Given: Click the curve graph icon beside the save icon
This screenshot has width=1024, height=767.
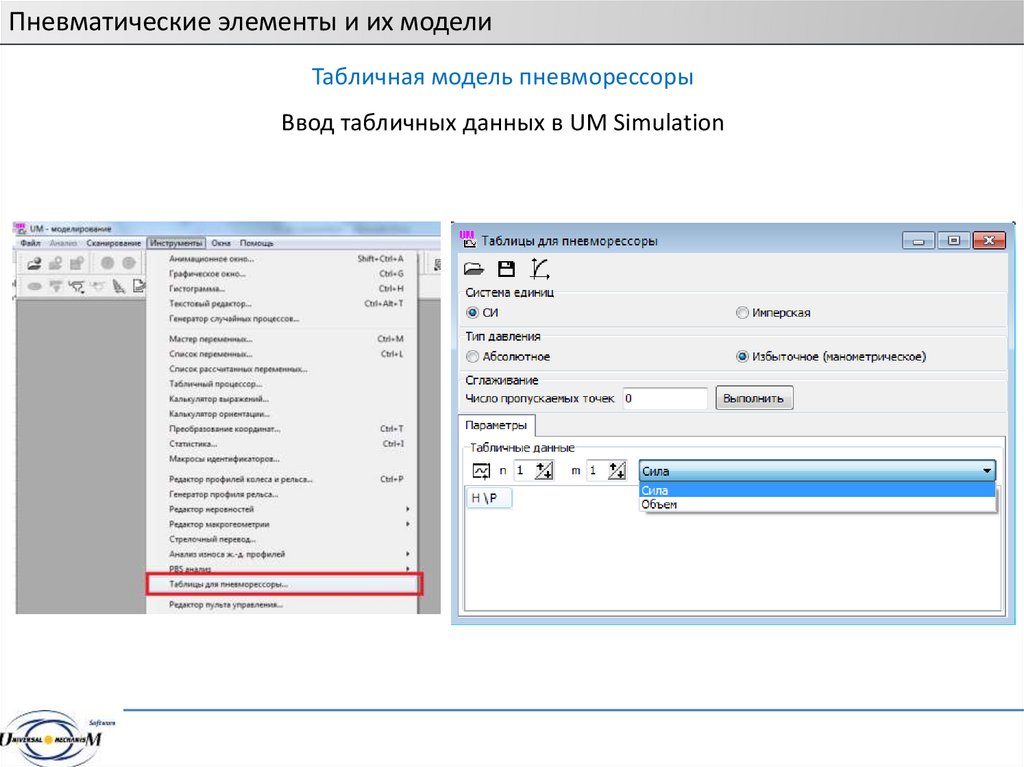Looking at the screenshot, I should click(x=539, y=268).
